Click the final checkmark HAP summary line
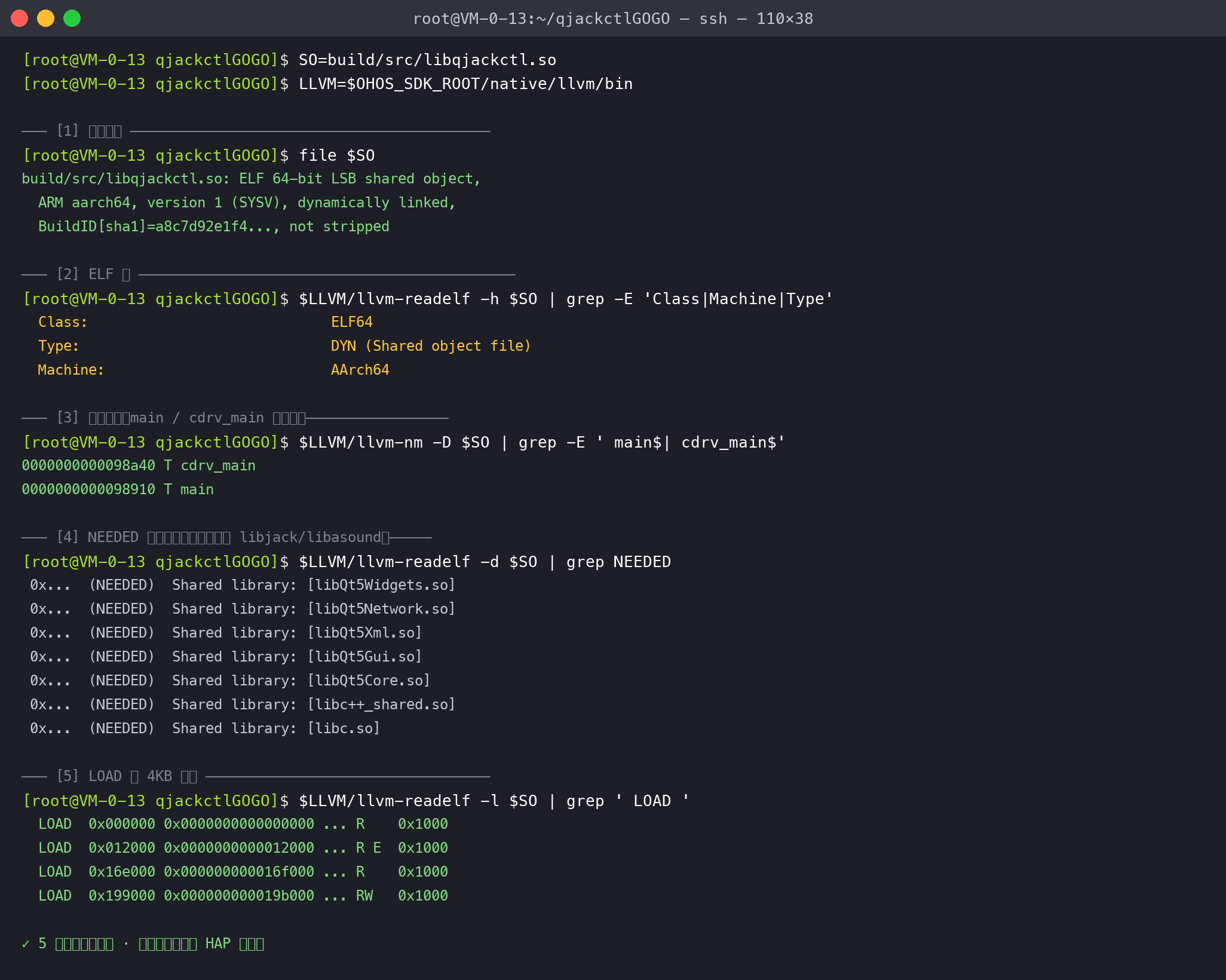The height and width of the screenshot is (980, 1226). (143, 944)
